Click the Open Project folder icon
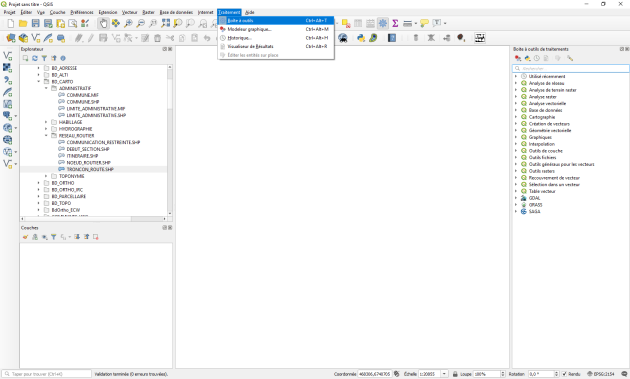 tap(23, 23)
